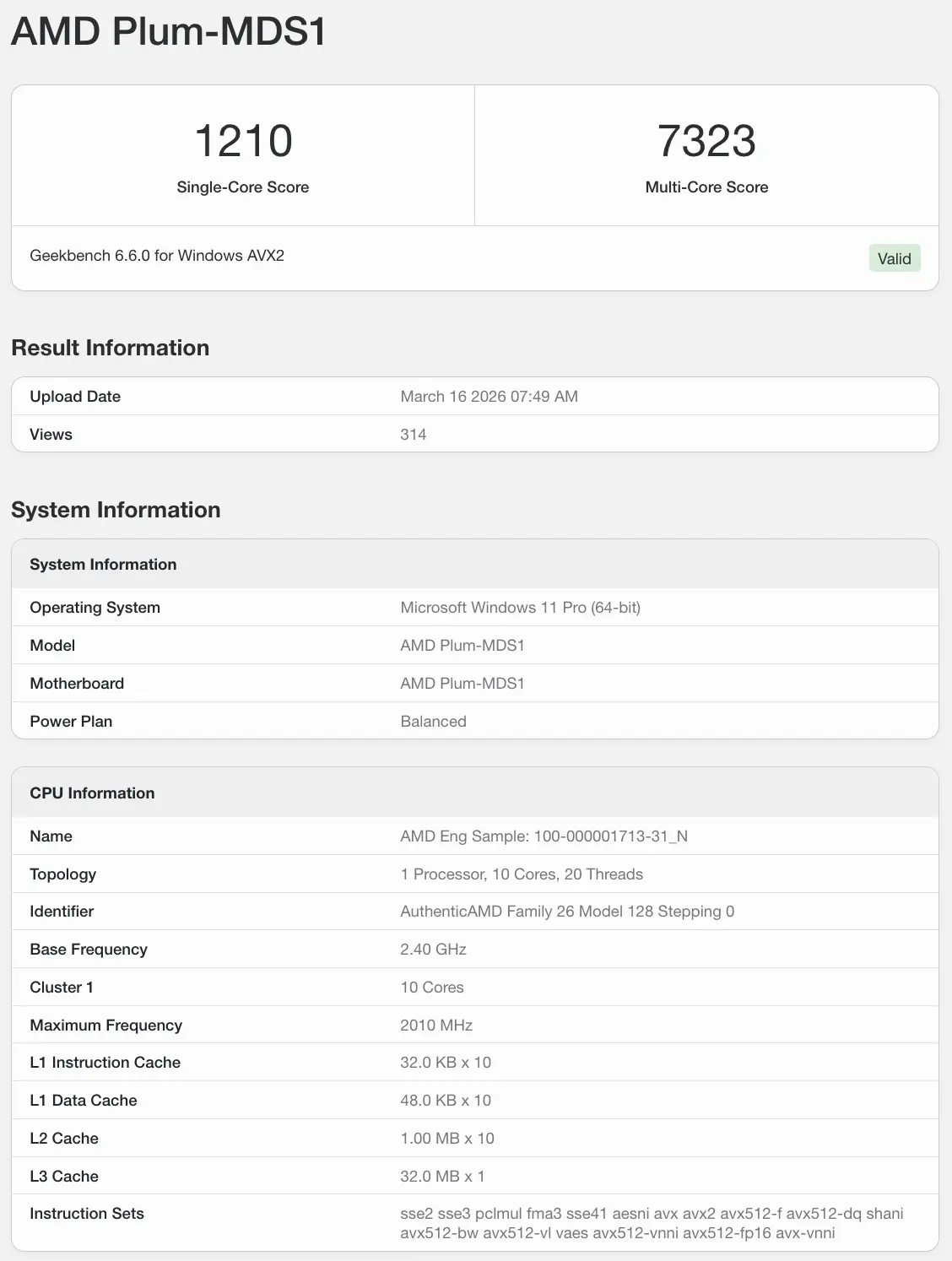
Task: Click the green Valid badge
Action: pyautogui.click(x=894, y=258)
